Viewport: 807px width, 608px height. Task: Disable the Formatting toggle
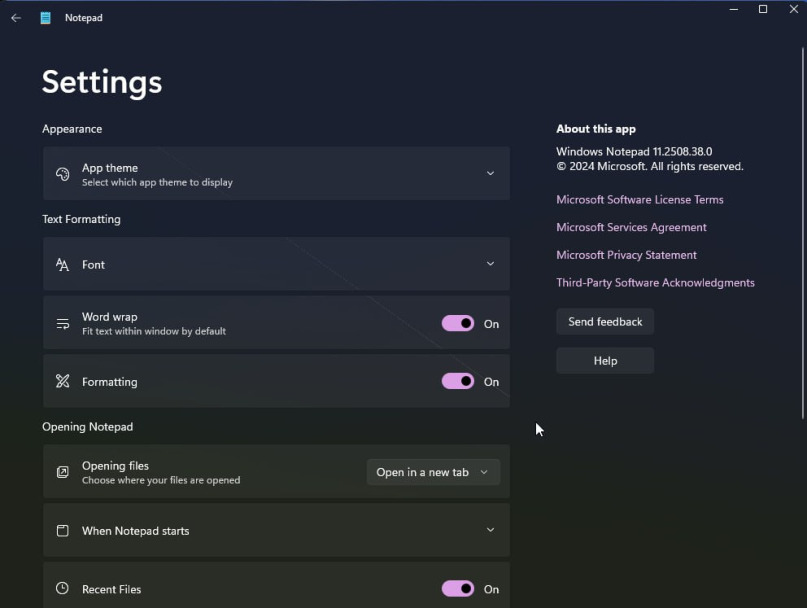point(458,381)
